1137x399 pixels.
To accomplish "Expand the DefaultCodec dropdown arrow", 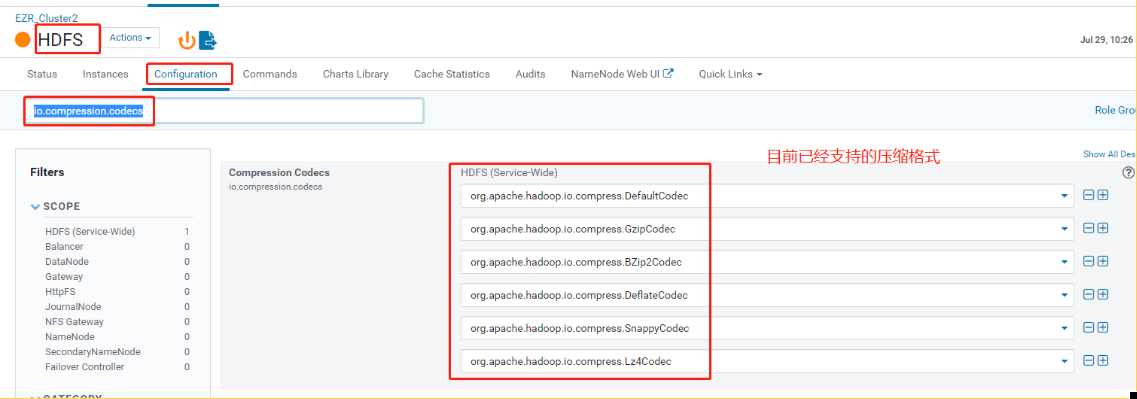I will 1064,196.
